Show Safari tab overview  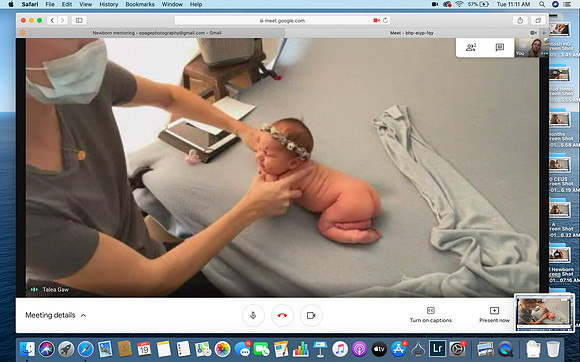coord(538,20)
